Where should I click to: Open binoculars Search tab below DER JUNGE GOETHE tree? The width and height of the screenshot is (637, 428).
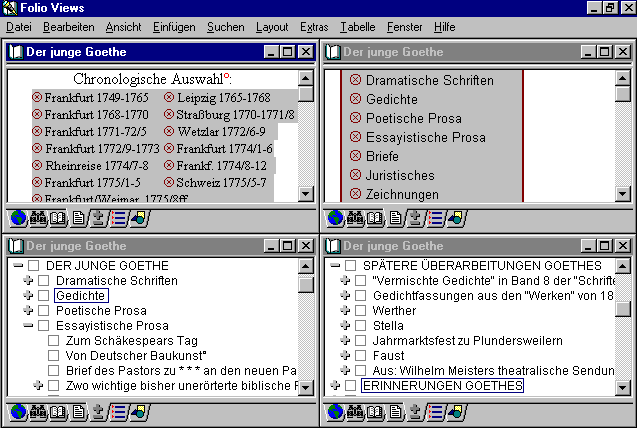tap(38, 412)
